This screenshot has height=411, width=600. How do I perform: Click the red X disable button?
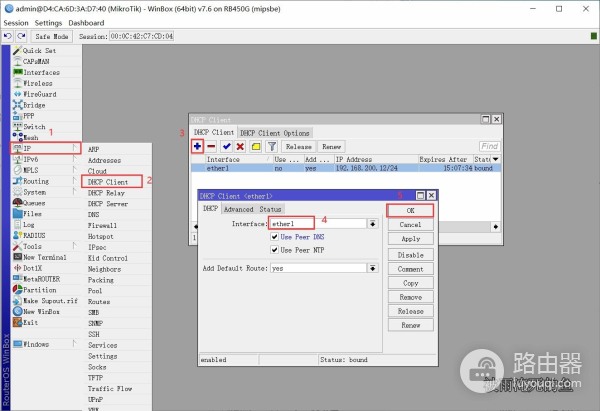240,146
